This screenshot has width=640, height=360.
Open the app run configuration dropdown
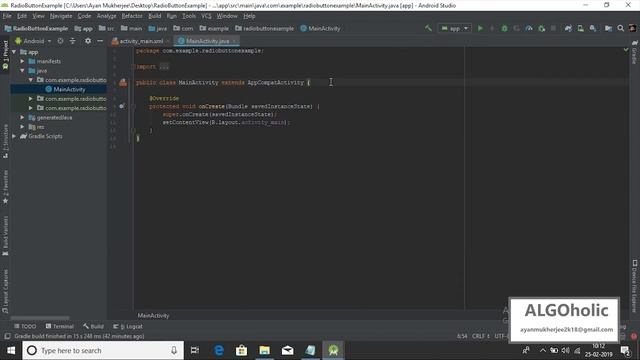coord(454,28)
